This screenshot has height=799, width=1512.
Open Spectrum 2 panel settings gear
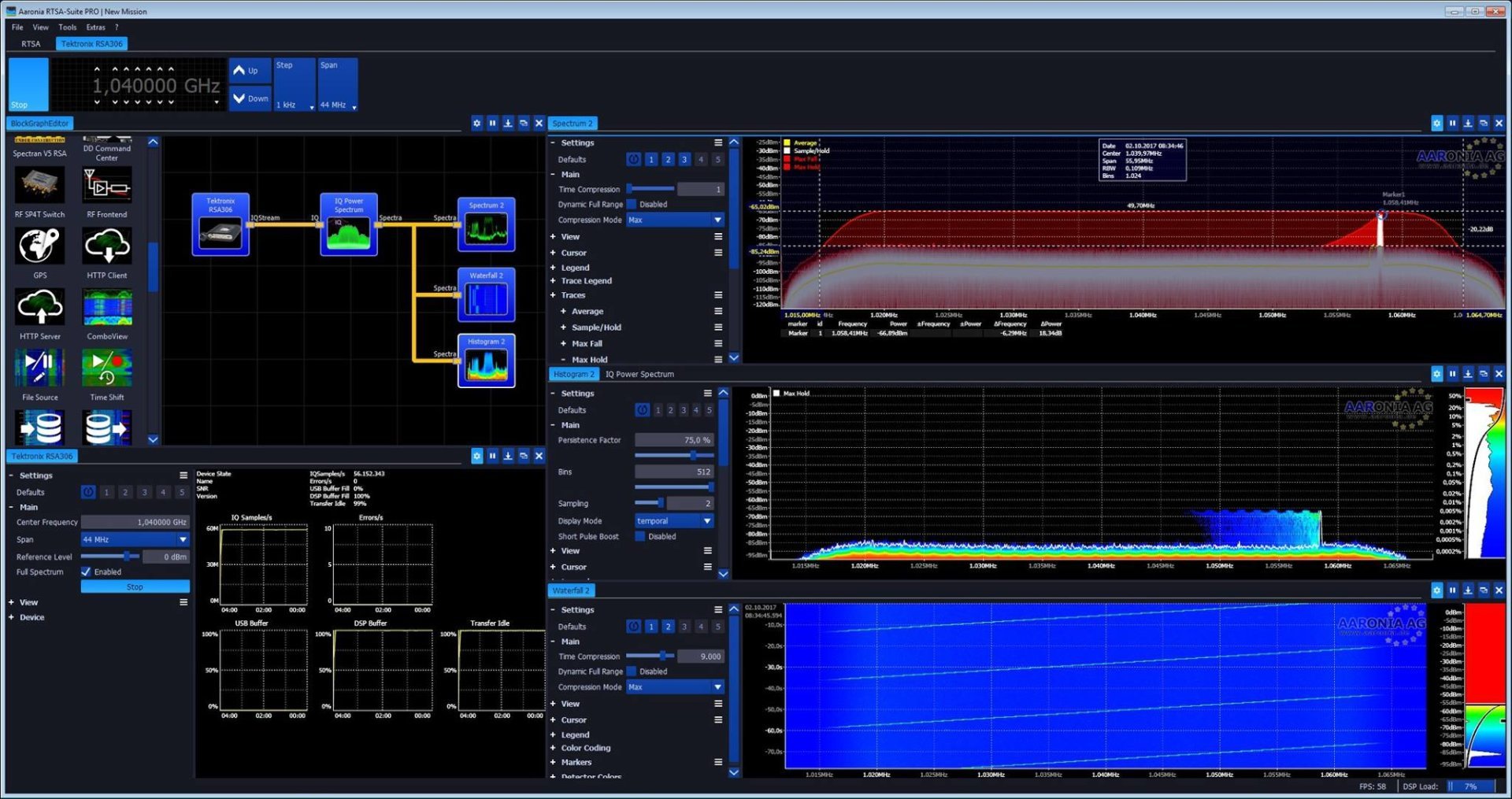[1436, 123]
